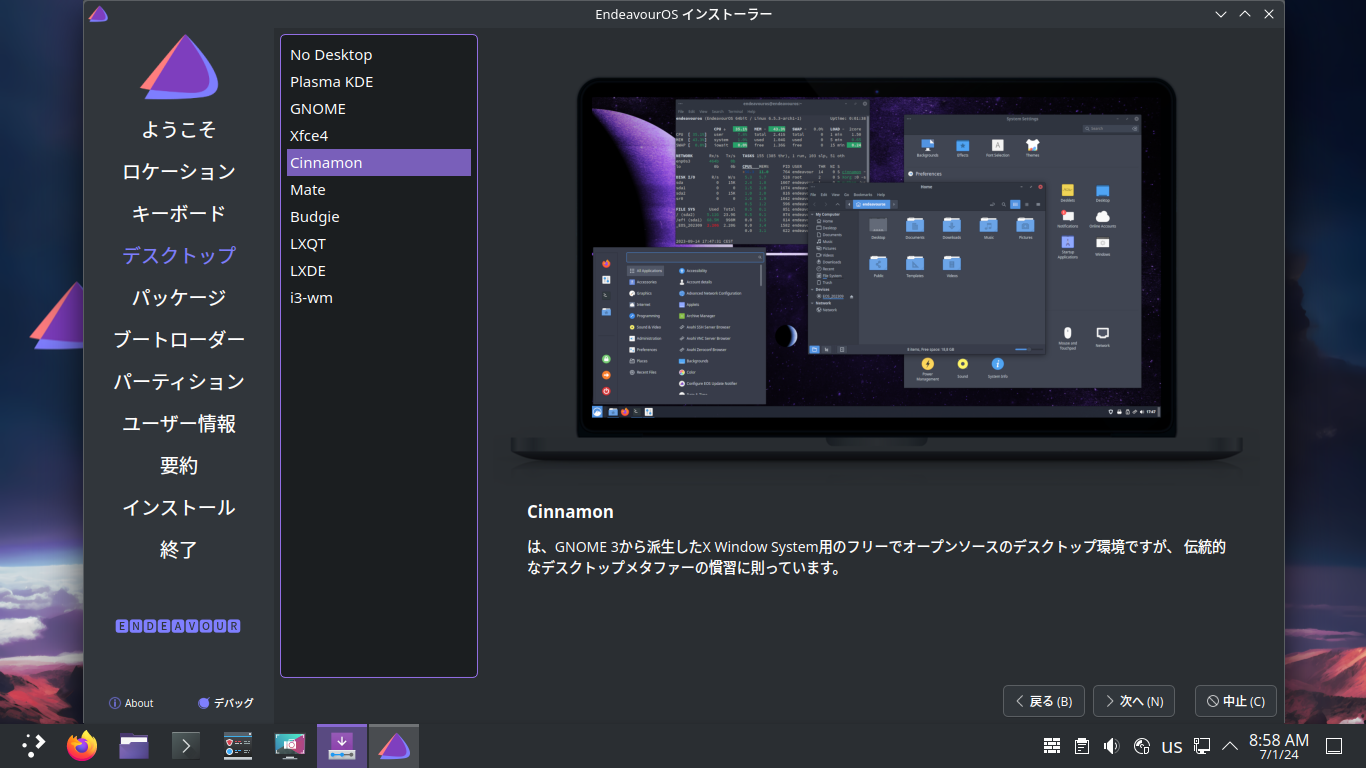Open the volume control in tray
This screenshot has width=1366, height=768.
tap(1111, 746)
